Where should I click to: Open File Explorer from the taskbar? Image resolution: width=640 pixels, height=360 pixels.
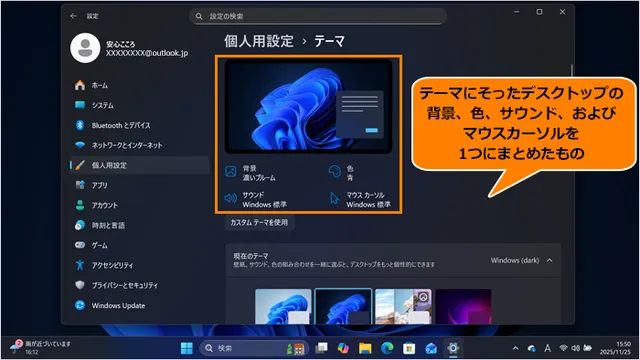click(x=365, y=348)
